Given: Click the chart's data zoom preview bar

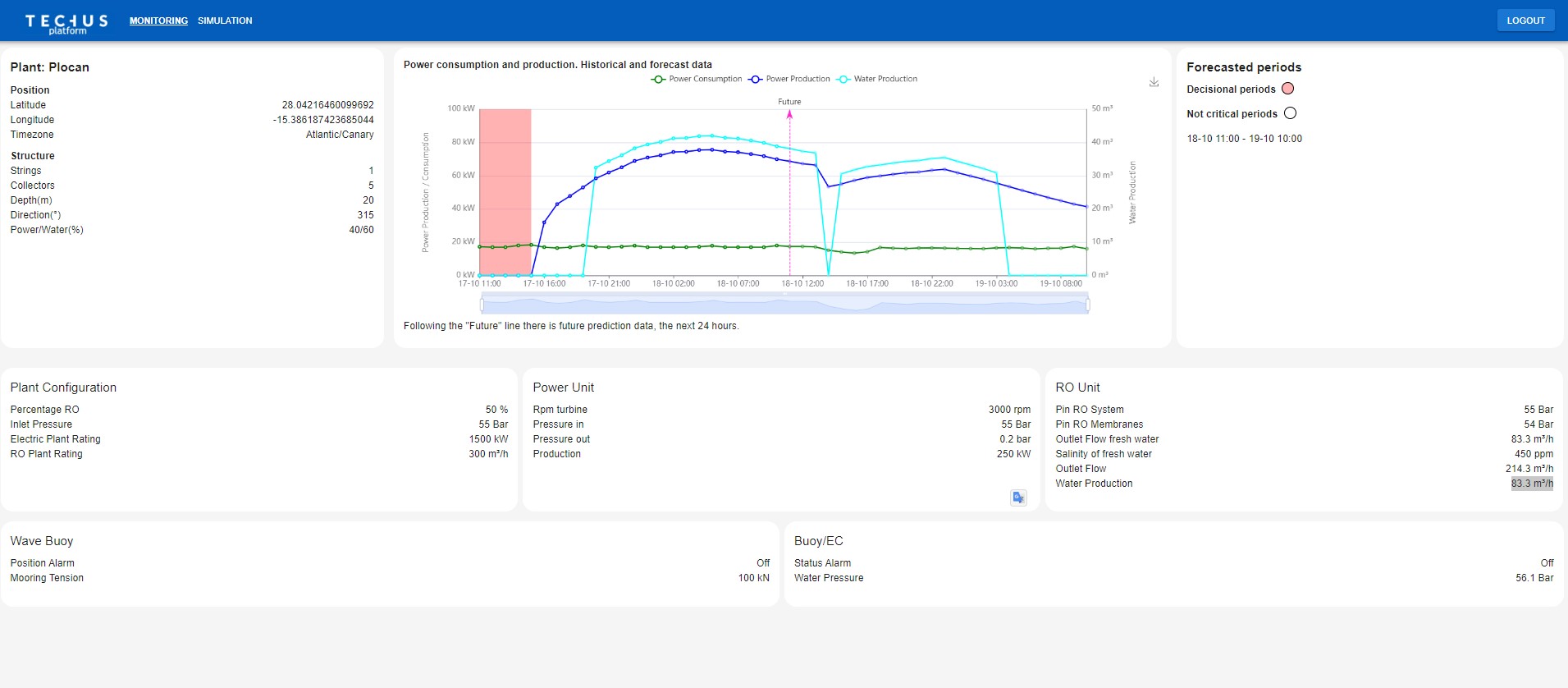Looking at the screenshot, I should click(784, 305).
